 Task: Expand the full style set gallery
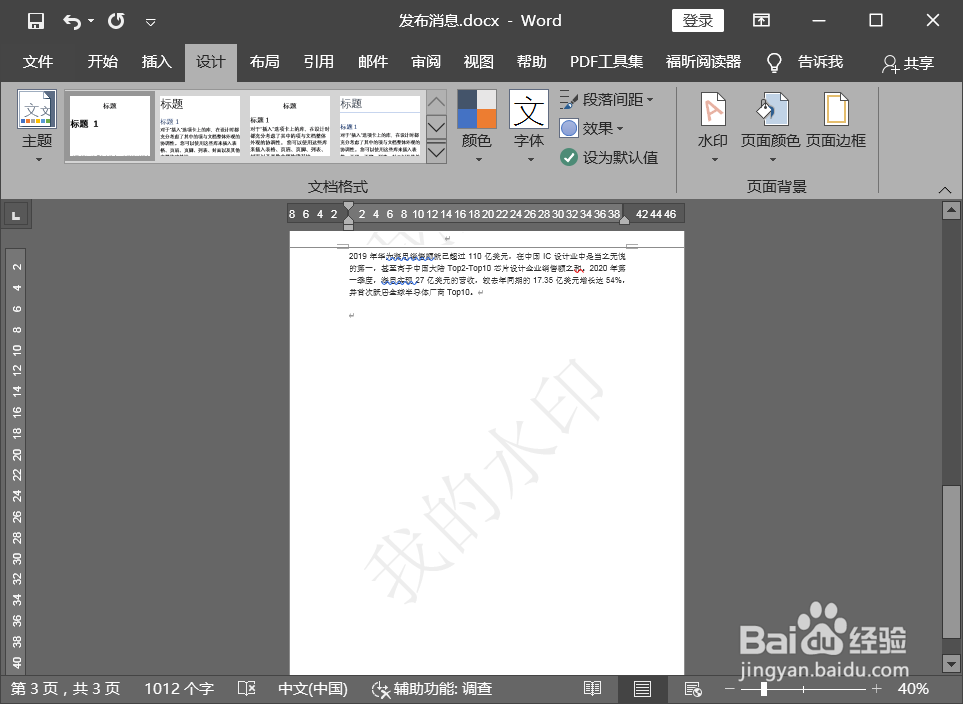coord(436,152)
